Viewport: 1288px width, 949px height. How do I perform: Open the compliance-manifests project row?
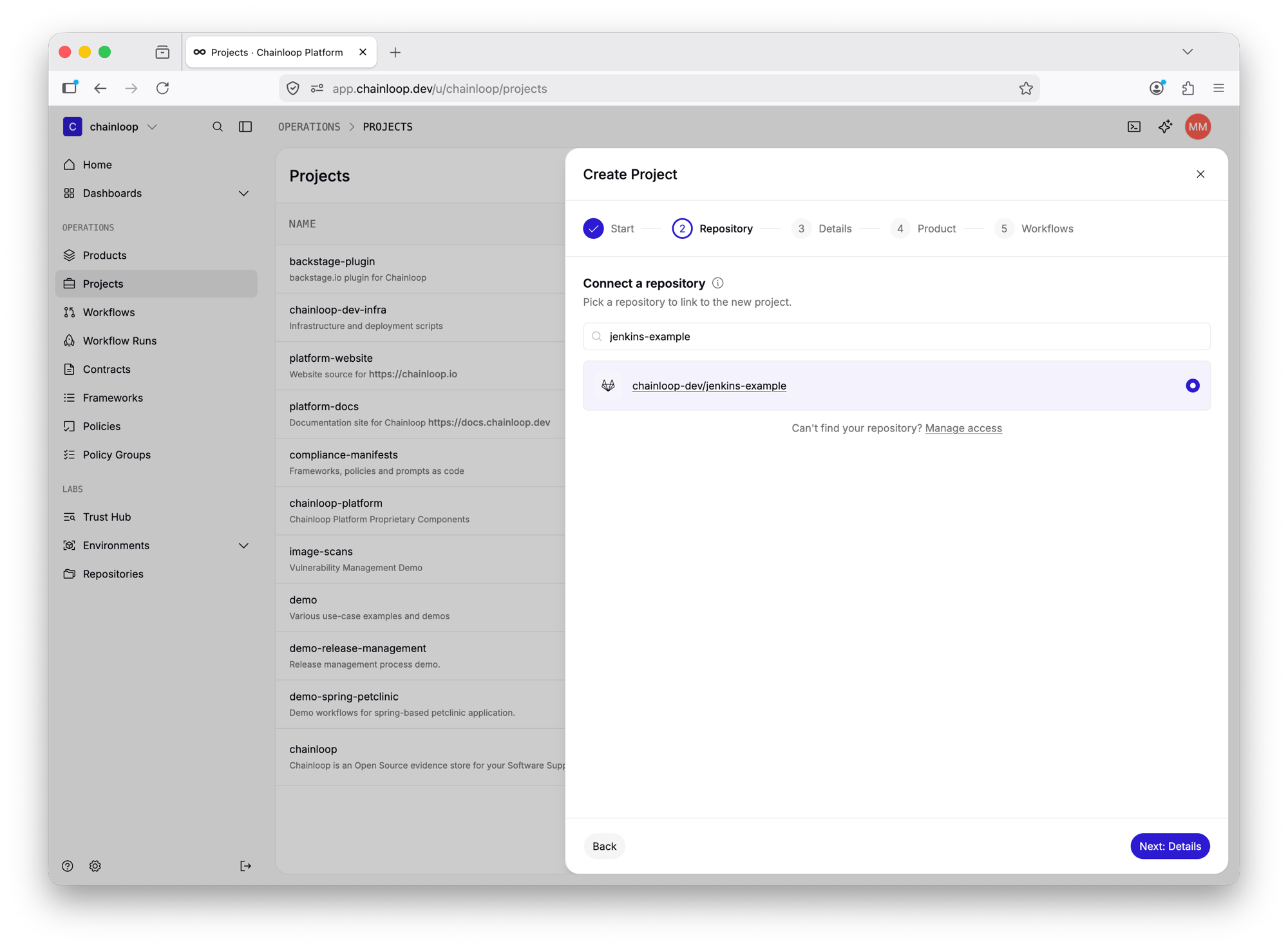tap(421, 462)
